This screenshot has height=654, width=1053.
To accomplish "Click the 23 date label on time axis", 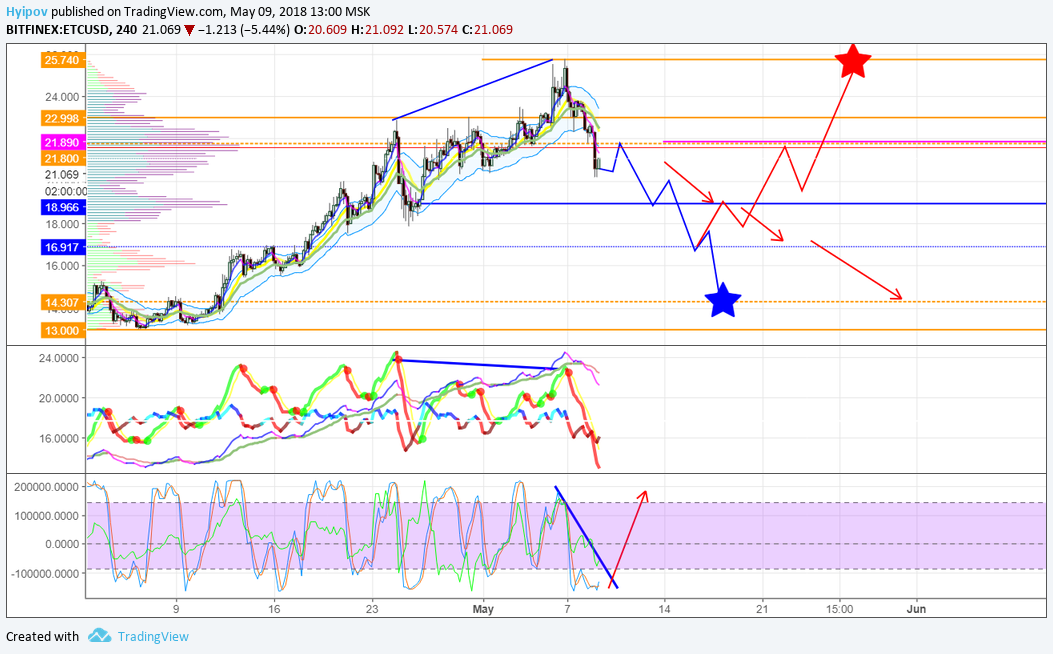I will point(372,609).
